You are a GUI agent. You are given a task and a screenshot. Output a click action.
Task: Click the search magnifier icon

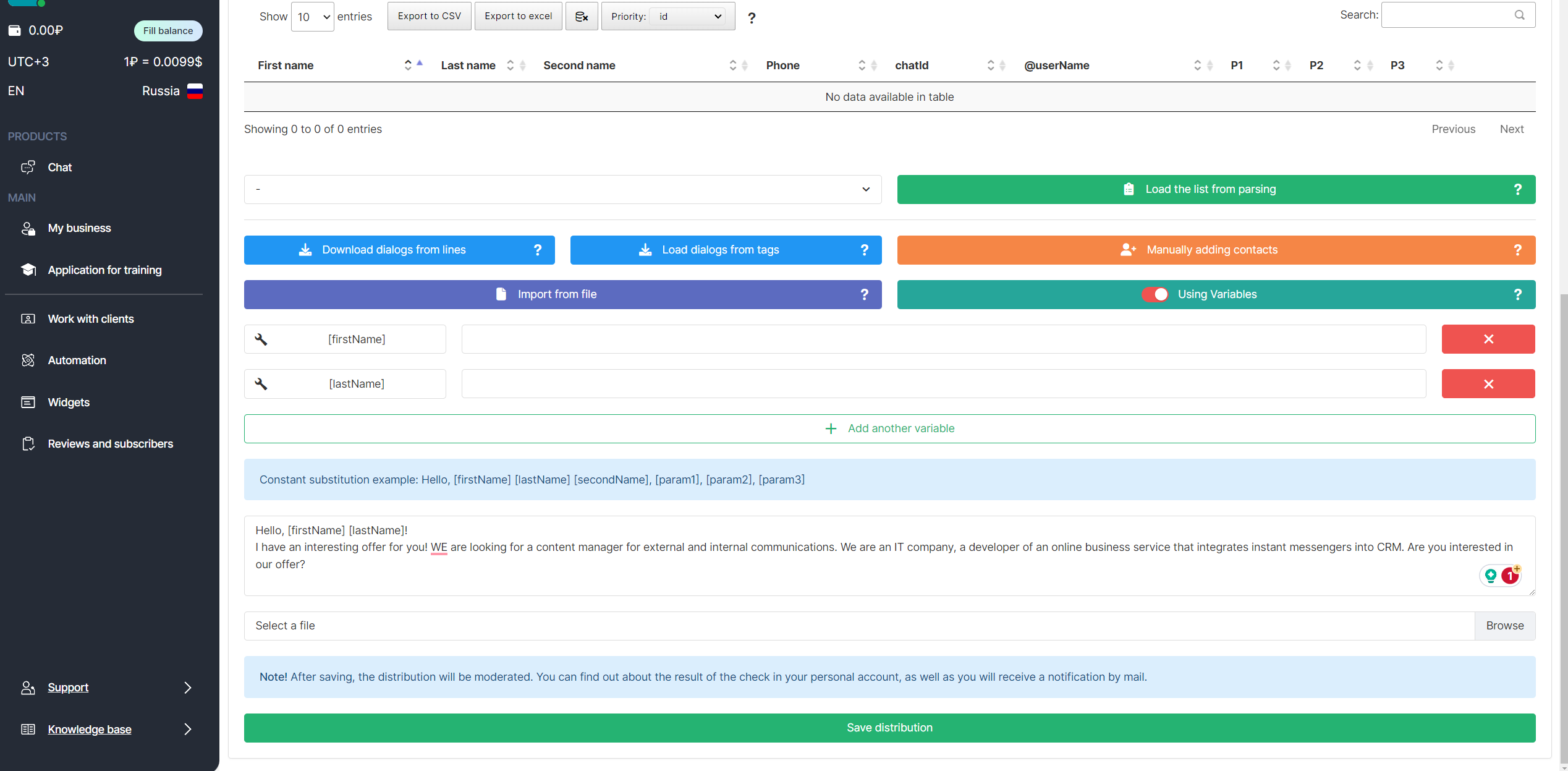[1519, 15]
